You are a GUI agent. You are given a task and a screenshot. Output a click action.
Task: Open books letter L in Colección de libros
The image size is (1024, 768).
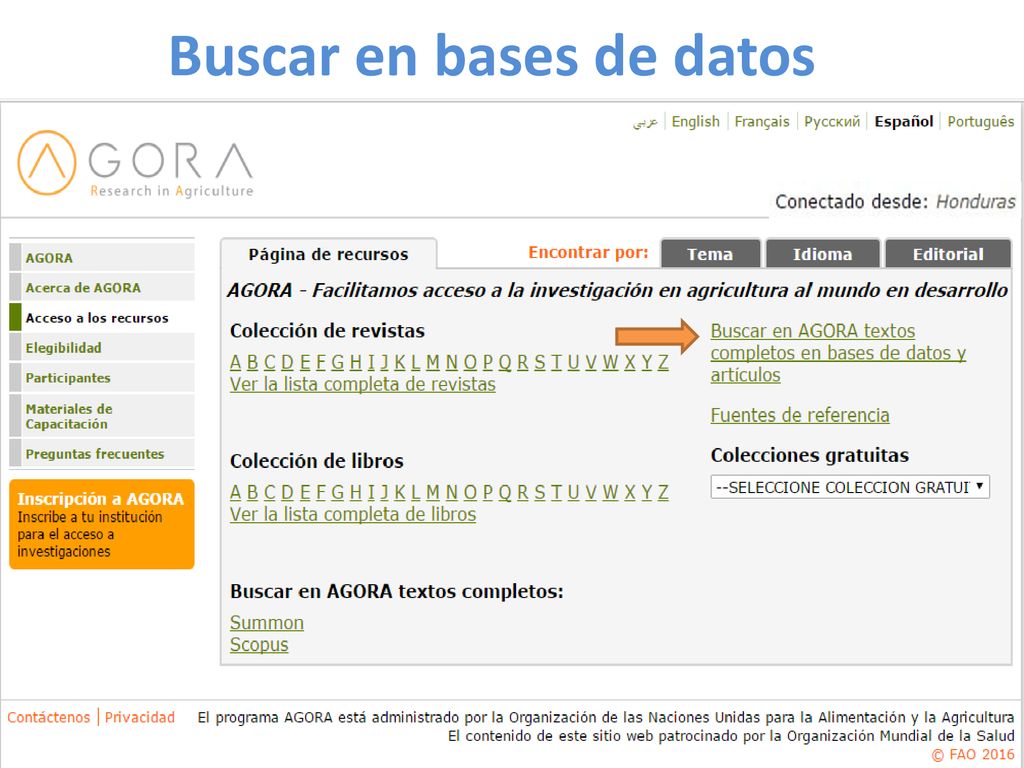pos(415,492)
